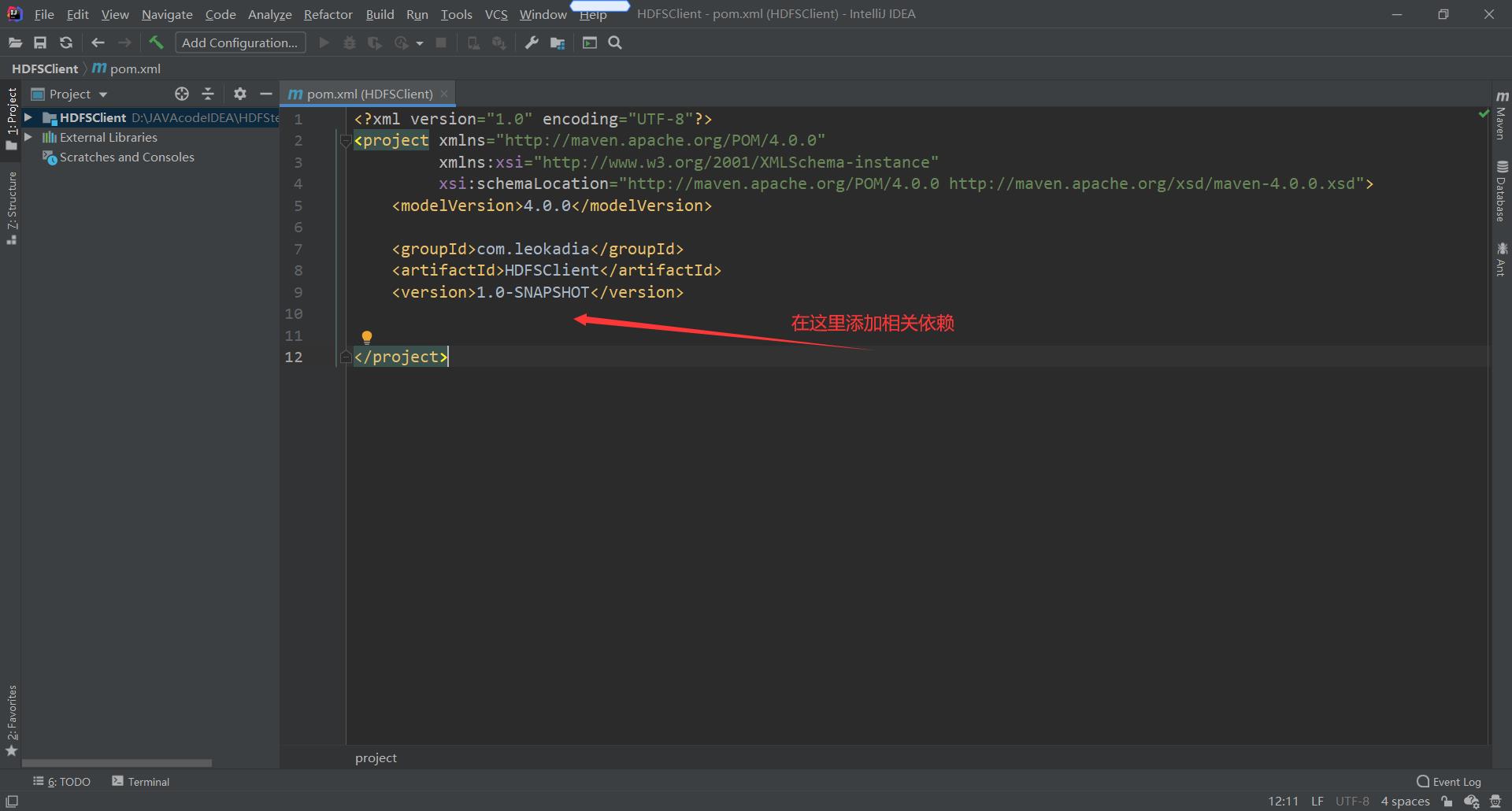Click line number 10 in gutter
This screenshot has height=811, width=1512.
(x=293, y=313)
